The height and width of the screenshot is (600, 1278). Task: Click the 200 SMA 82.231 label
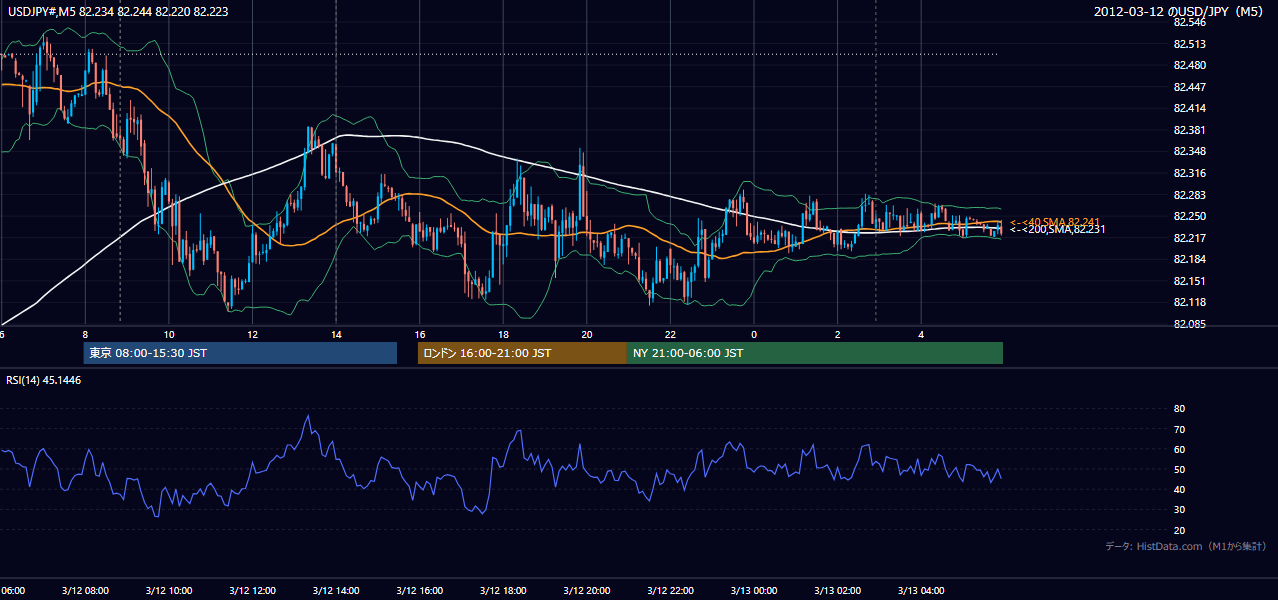pyautogui.click(x=1056, y=230)
